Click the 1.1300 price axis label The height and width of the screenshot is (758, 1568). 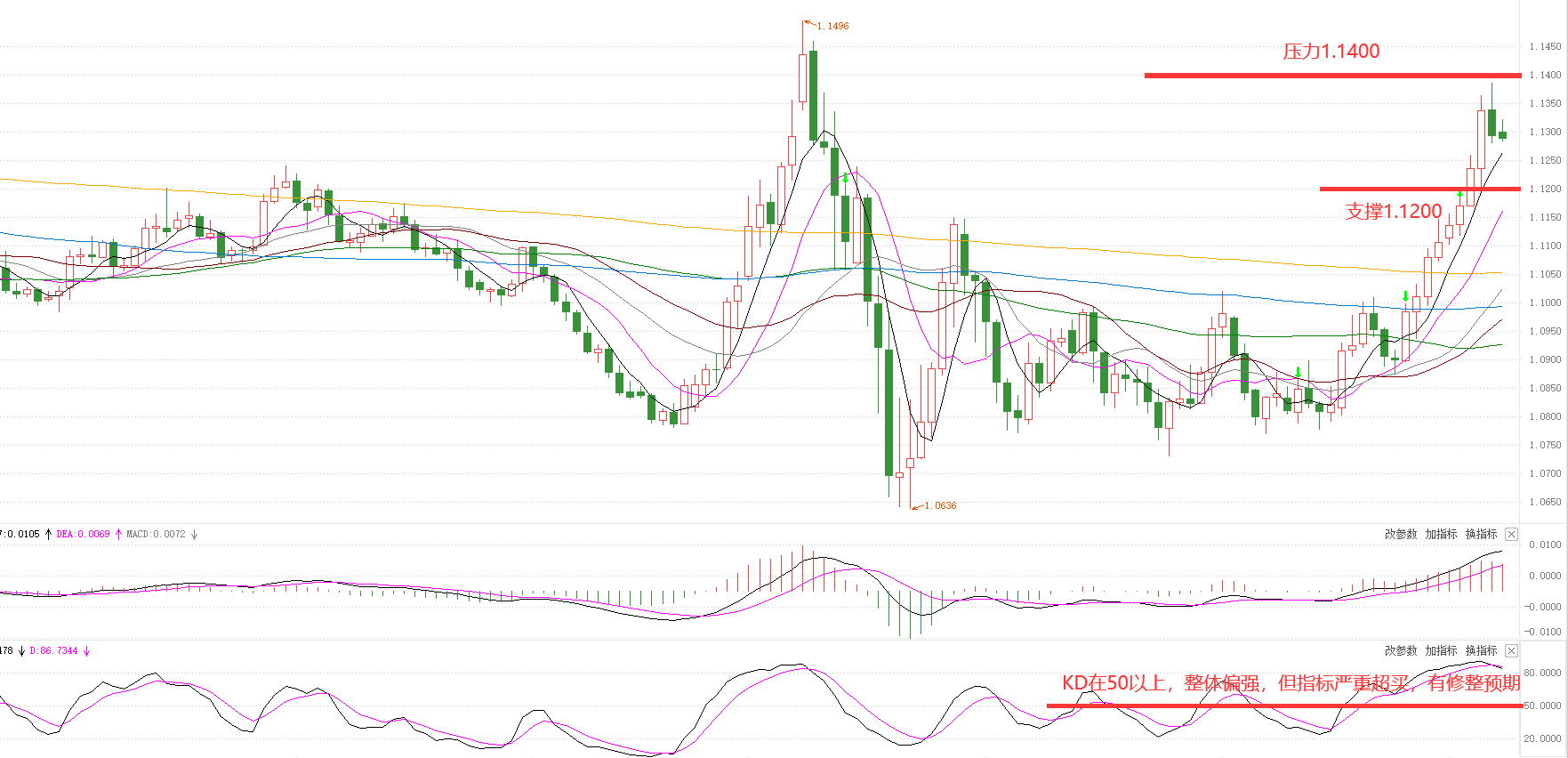coord(1545,132)
